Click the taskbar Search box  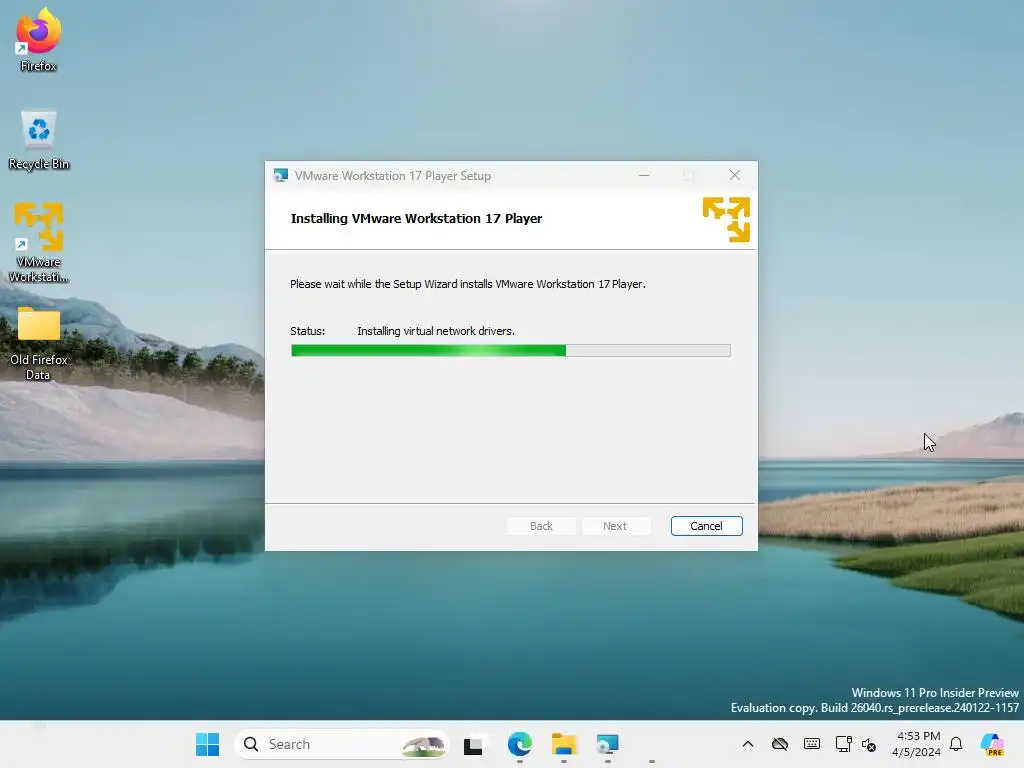click(342, 744)
